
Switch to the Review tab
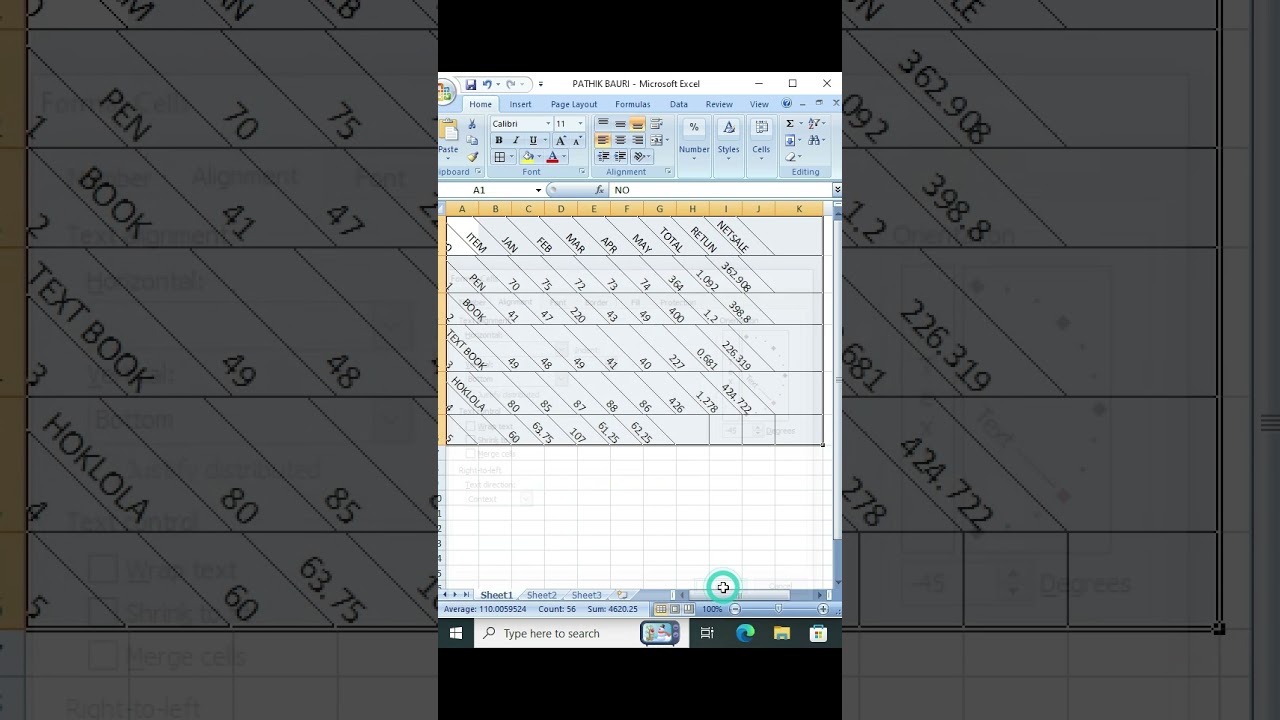click(x=719, y=104)
